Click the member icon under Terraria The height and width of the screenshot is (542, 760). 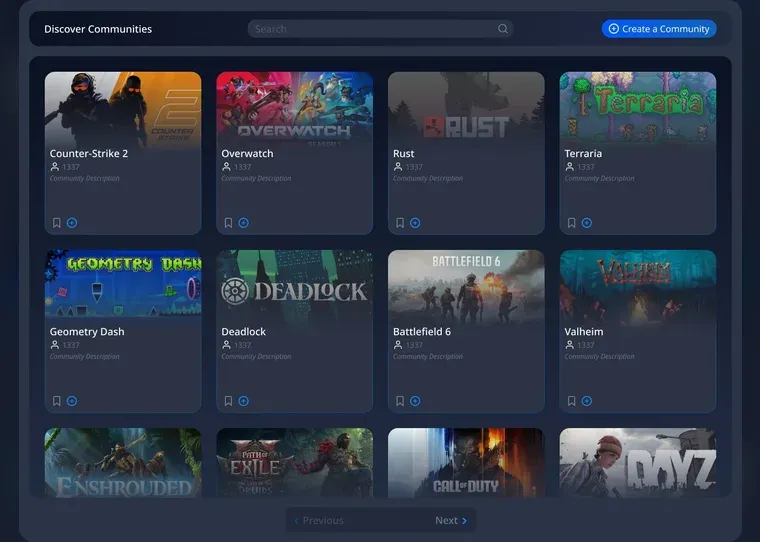pos(569,167)
